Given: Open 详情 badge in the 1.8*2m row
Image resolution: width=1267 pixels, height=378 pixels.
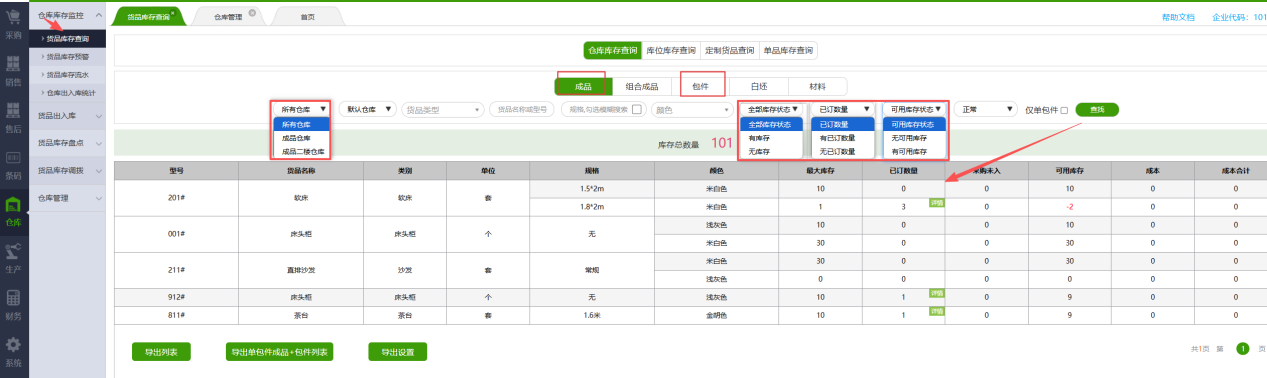Looking at the screenshot, I should click(x=937, y=202).
